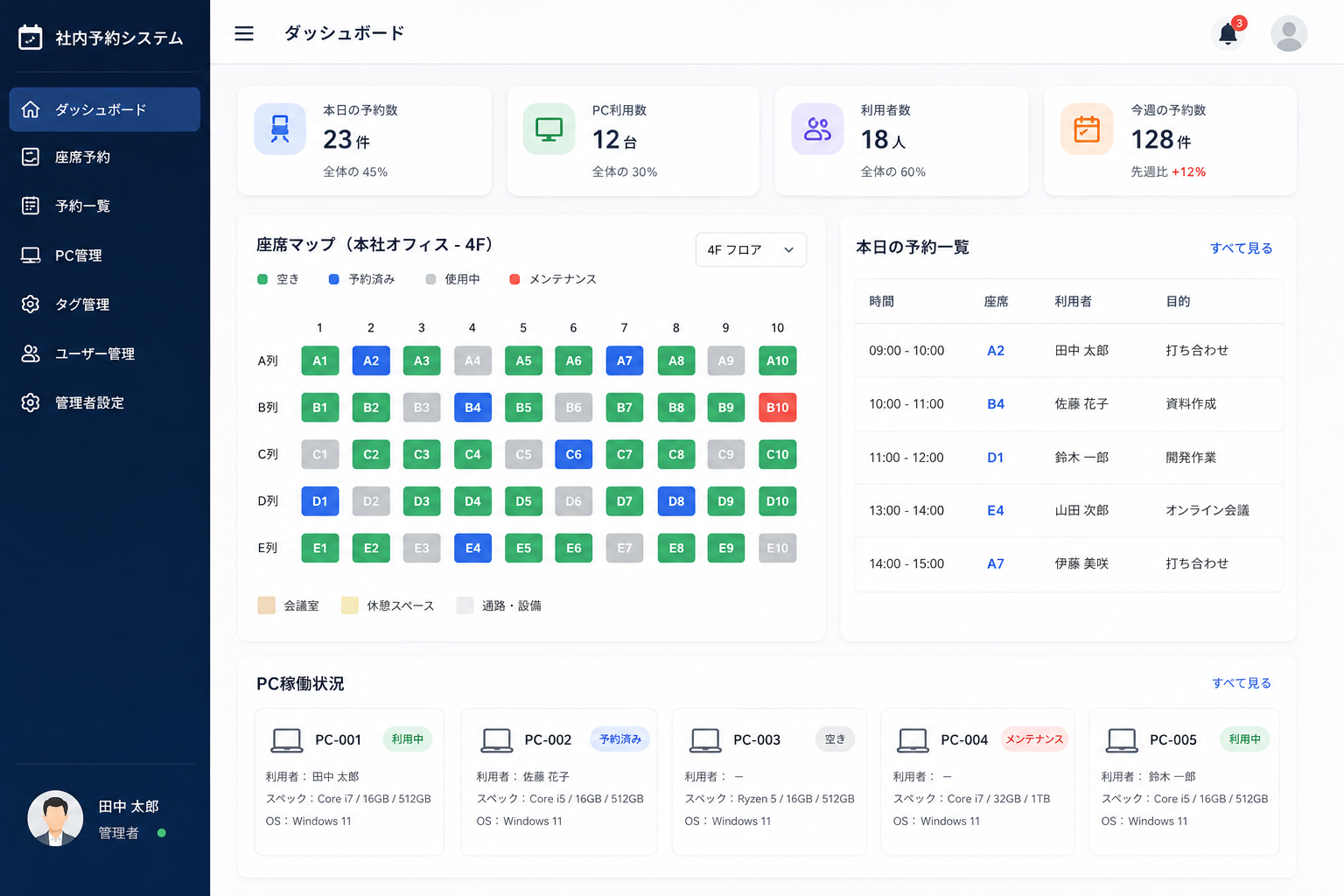
Task: Click the 管理者設定 gear icon
Action: point(31,402)
